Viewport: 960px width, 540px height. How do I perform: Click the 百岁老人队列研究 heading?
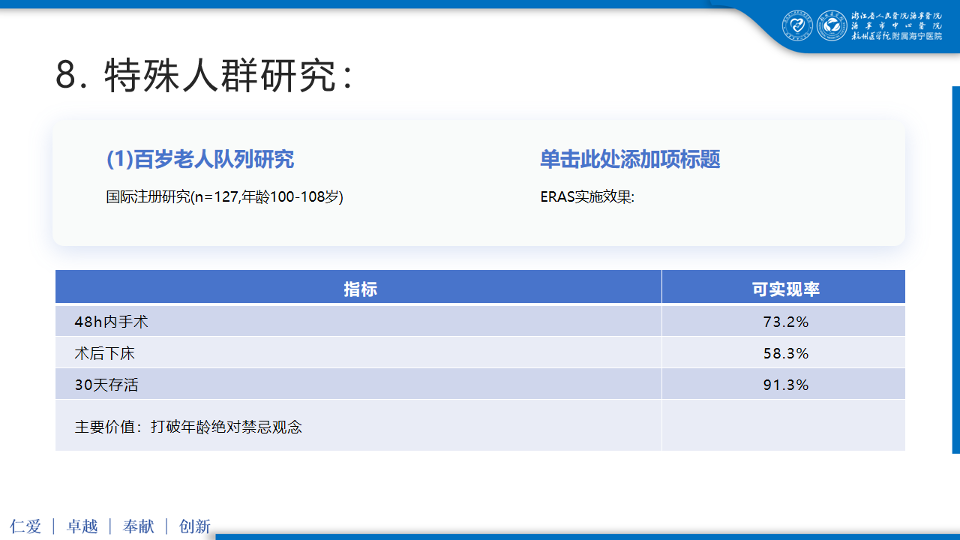[x=200, y=160]
